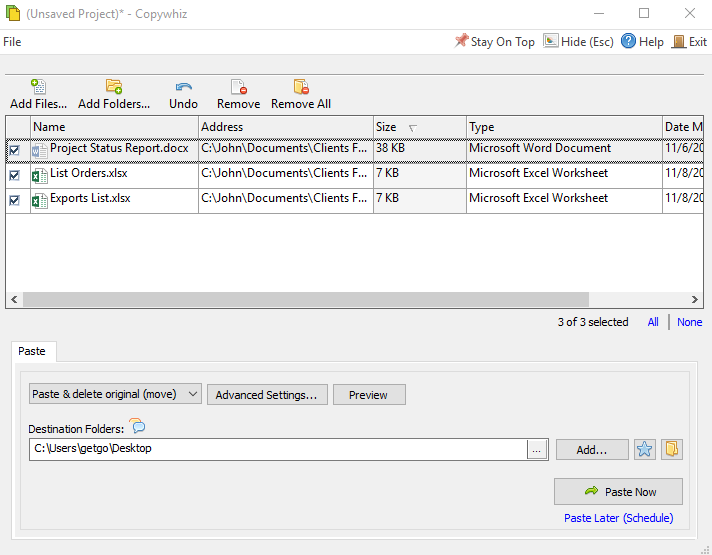Click the Remove All toolbar icon
The width and height of the screenshot is (712, 555).
pyautogui.click(x=301, y=86)
